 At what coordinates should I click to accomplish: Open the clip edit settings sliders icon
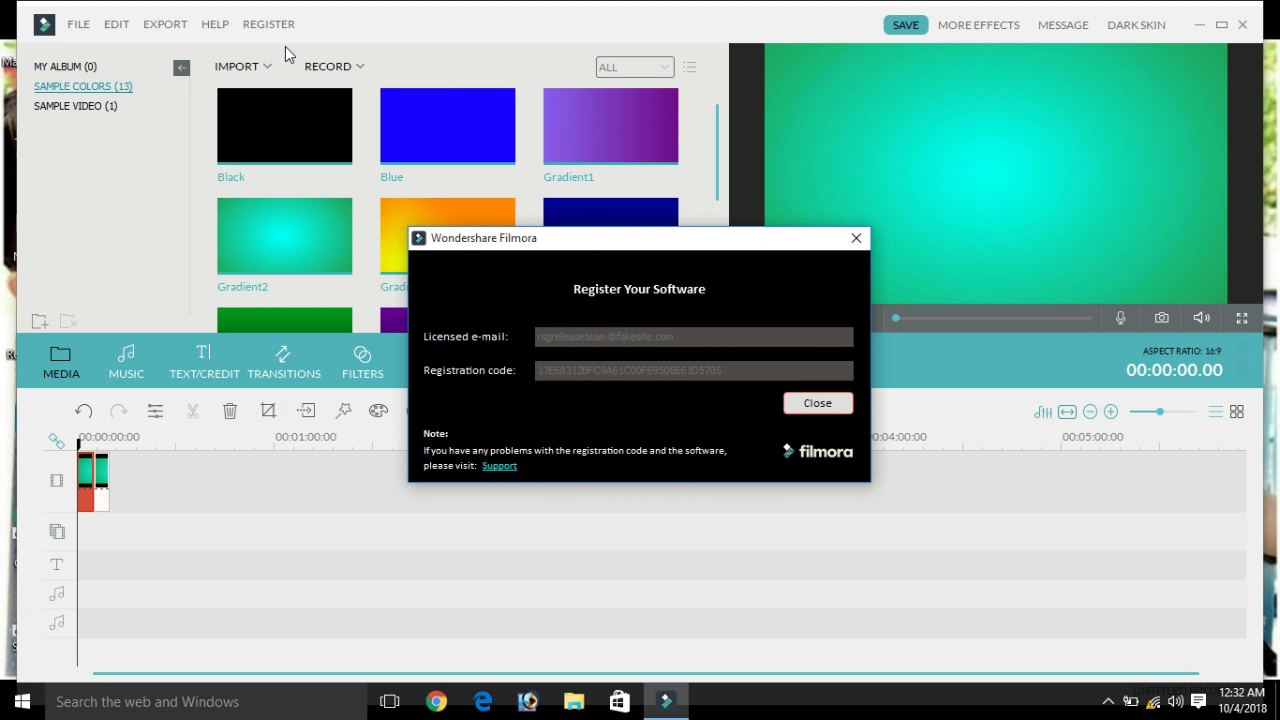click(155, 411)
